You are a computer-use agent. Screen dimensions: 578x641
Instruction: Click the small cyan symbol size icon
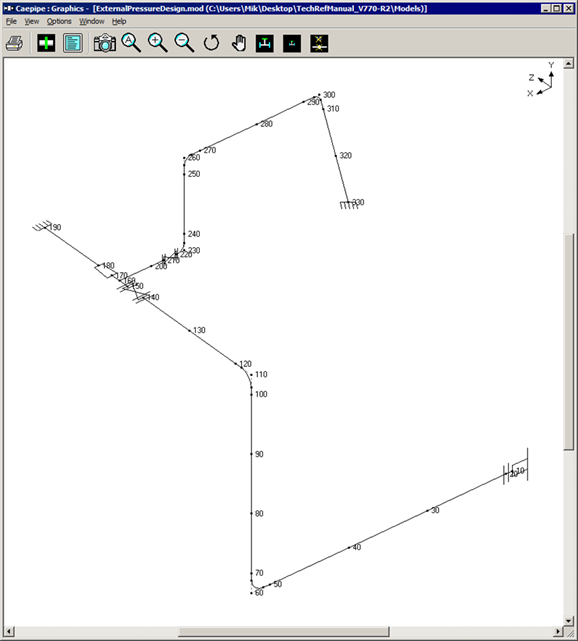(292, 43)
